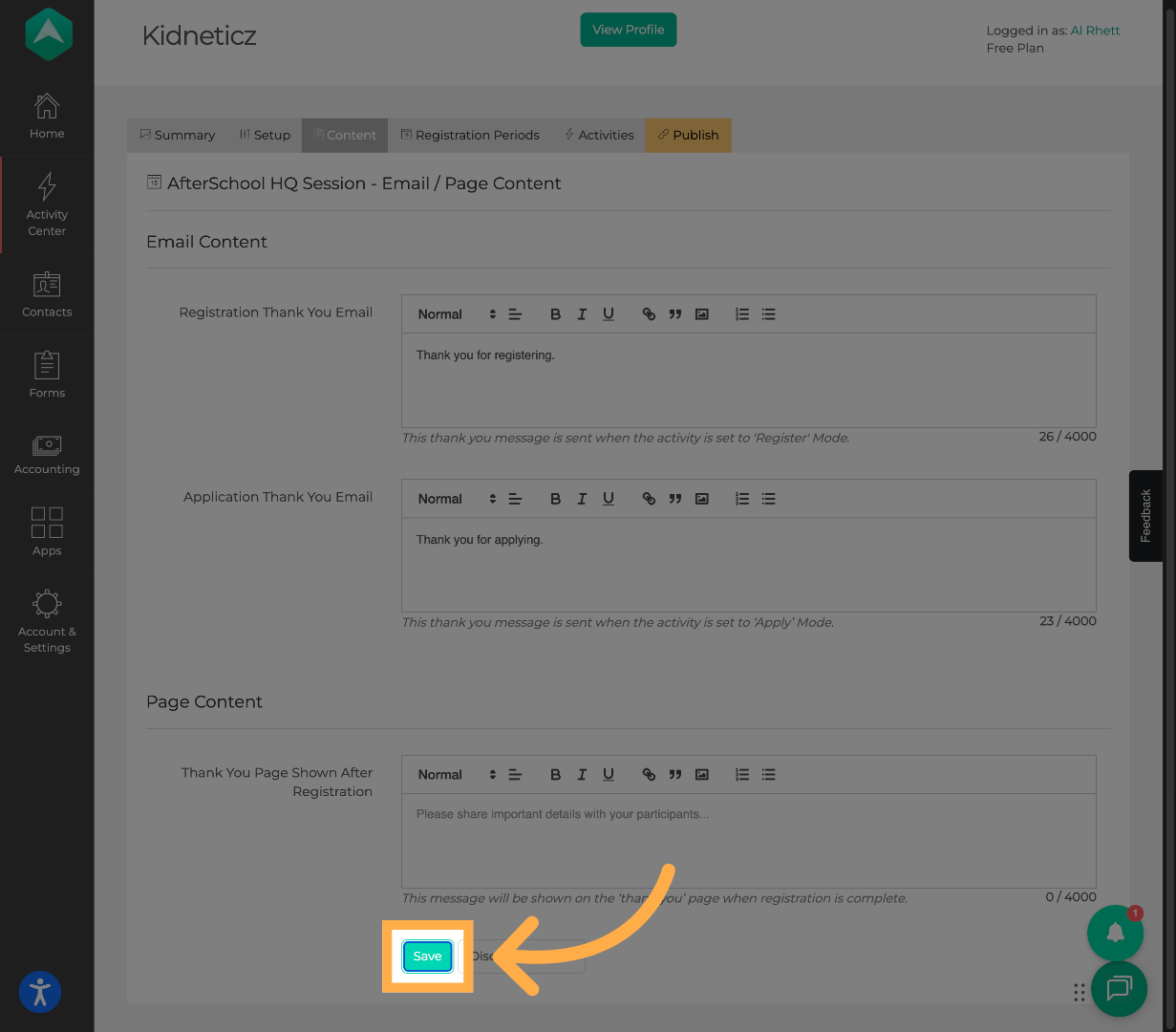Open the Activity Center sidebar item
1176x1032 pixels.
47,187
